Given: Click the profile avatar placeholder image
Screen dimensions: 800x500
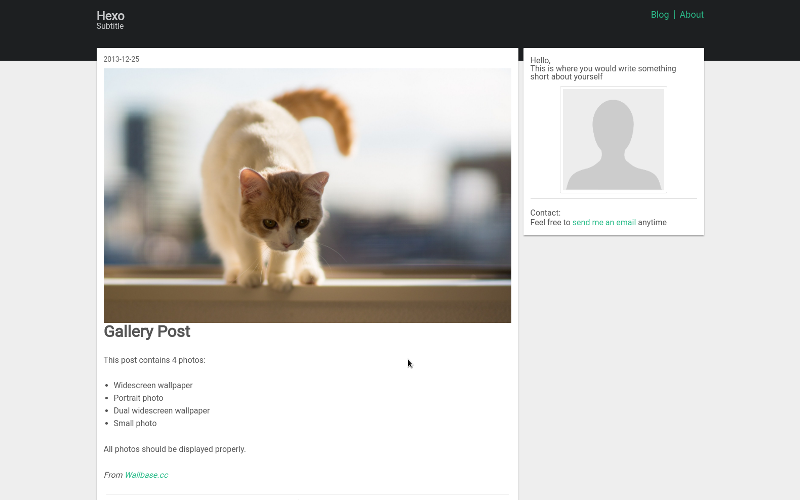Looking at the screenshot, I should (x=613, y=139).
